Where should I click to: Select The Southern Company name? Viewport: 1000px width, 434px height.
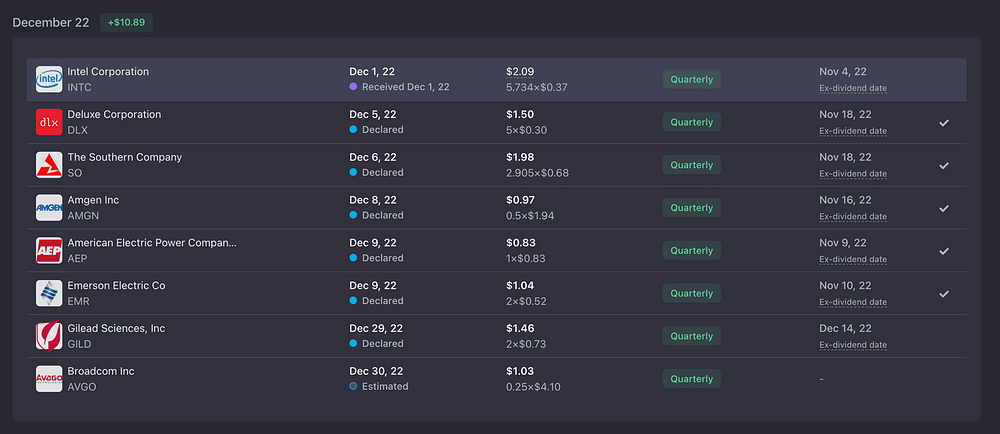point(125,157)
